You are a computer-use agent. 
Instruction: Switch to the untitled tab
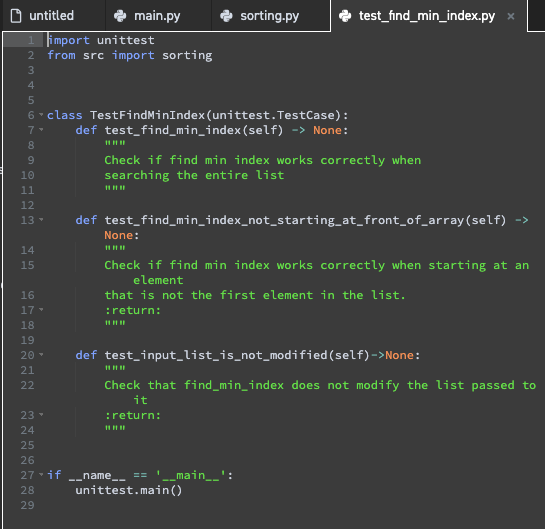pos(52,16)
